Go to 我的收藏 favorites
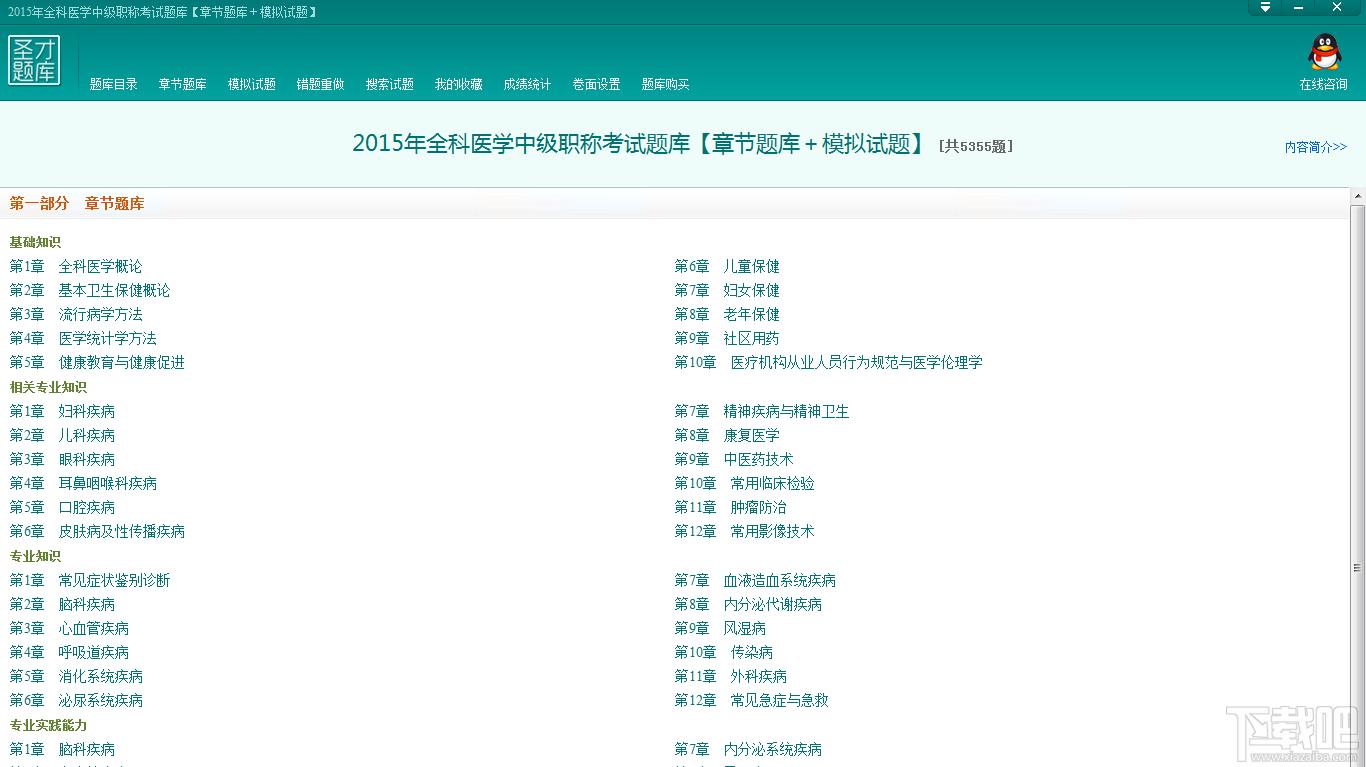Viewport: 1366px width, 767px height. (458, 85)
